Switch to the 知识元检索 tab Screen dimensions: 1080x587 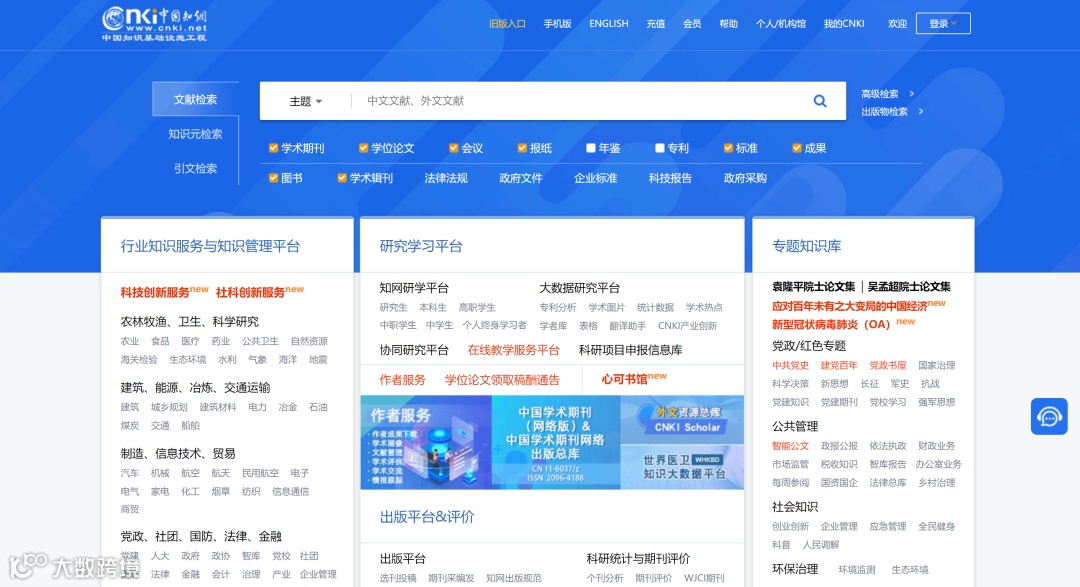pos(196,134)
